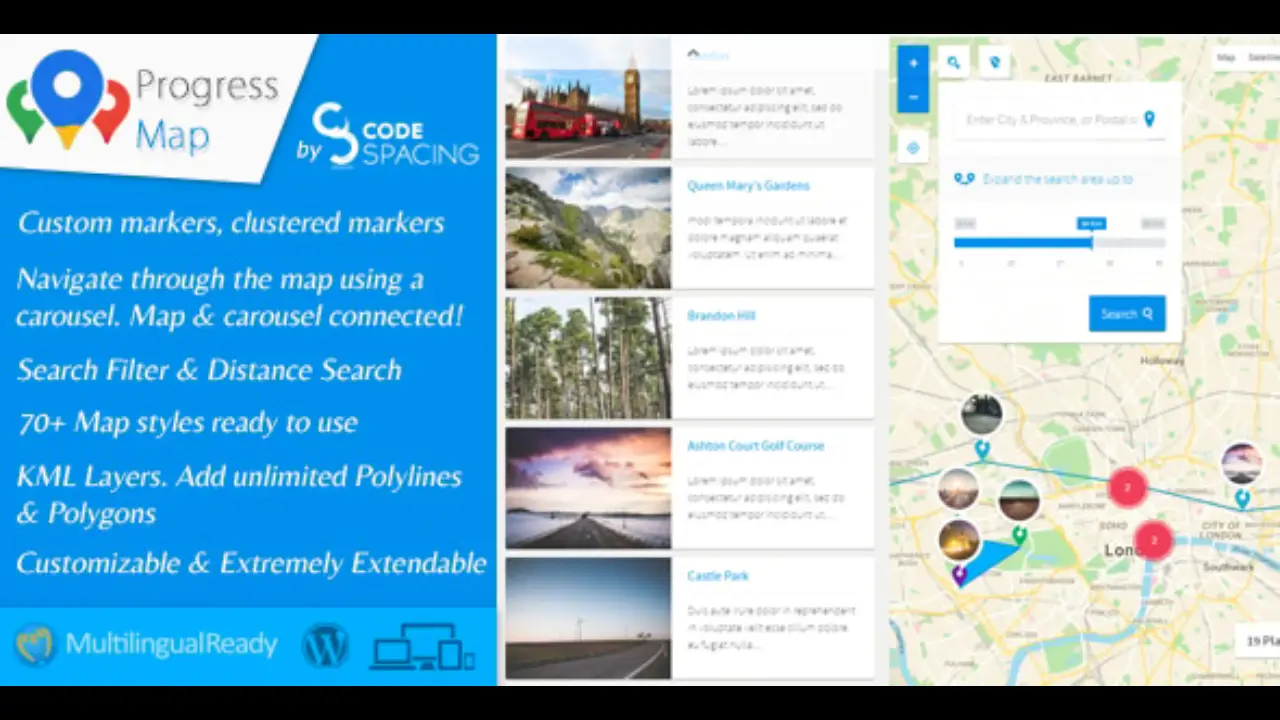Click the map pin filter icon

pos(994,62)
